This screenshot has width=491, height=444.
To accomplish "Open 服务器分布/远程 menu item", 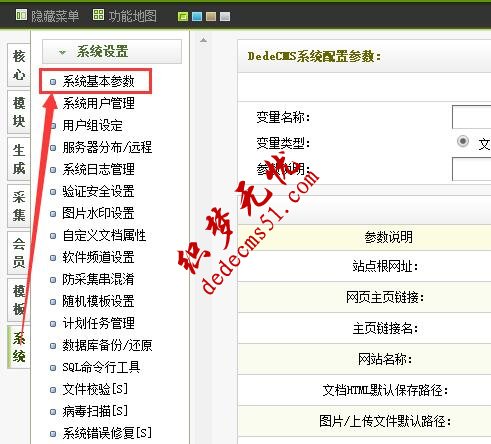I will (107, 147).
